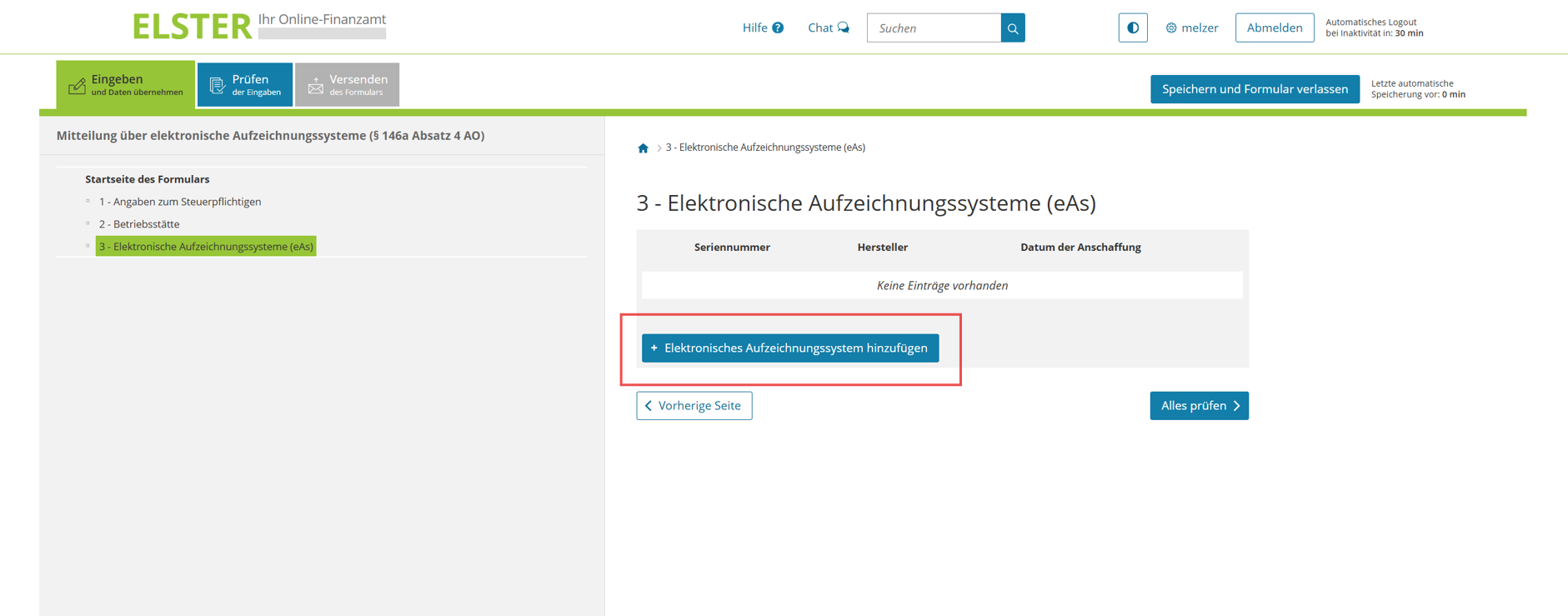Click the Versenden envelope icon
The height and width of the screenshot is (616, 1568).
click(315, 85)
